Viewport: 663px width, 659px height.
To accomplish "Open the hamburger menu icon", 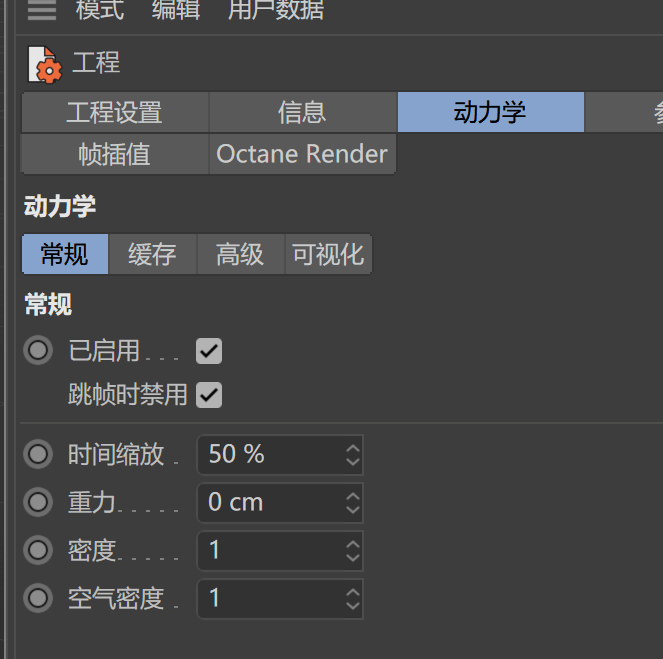I will (x=42, y=10).
